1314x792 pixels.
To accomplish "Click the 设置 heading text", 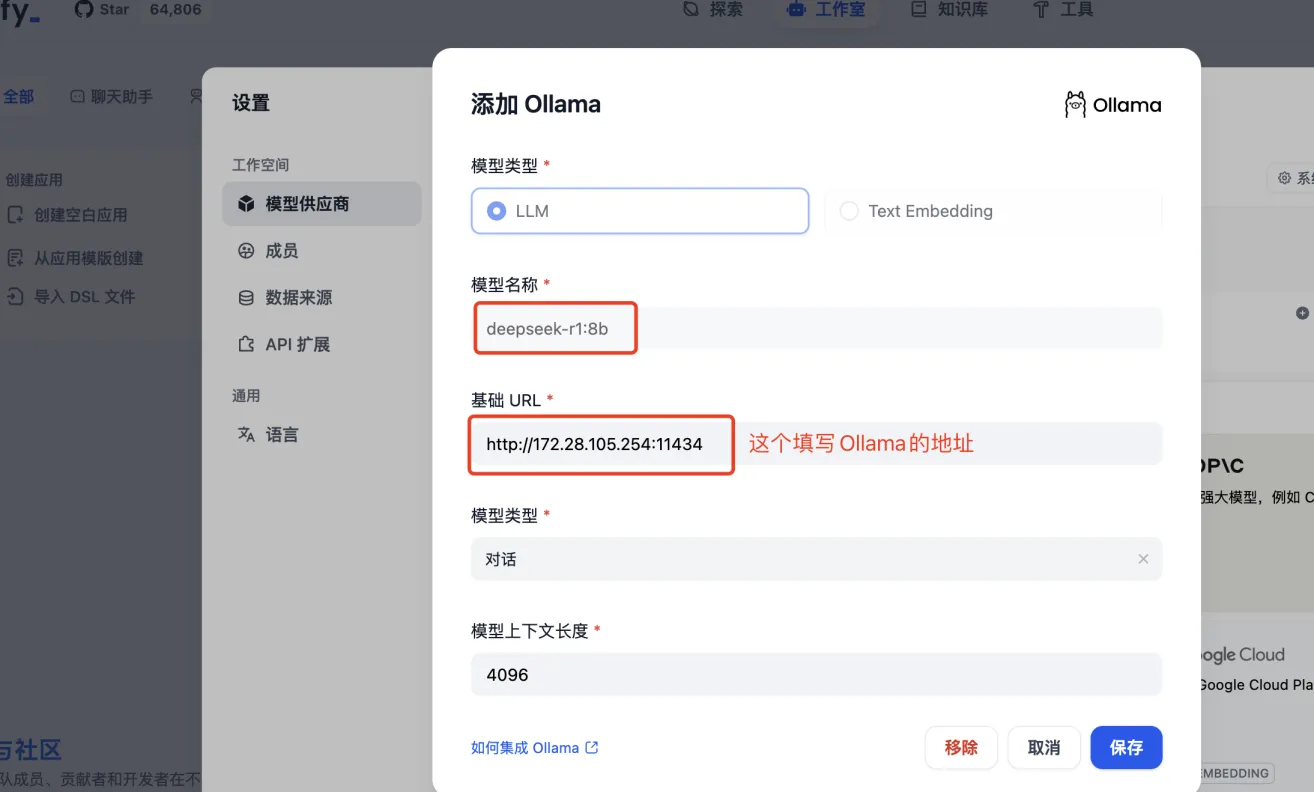I will tap(251, 103).
